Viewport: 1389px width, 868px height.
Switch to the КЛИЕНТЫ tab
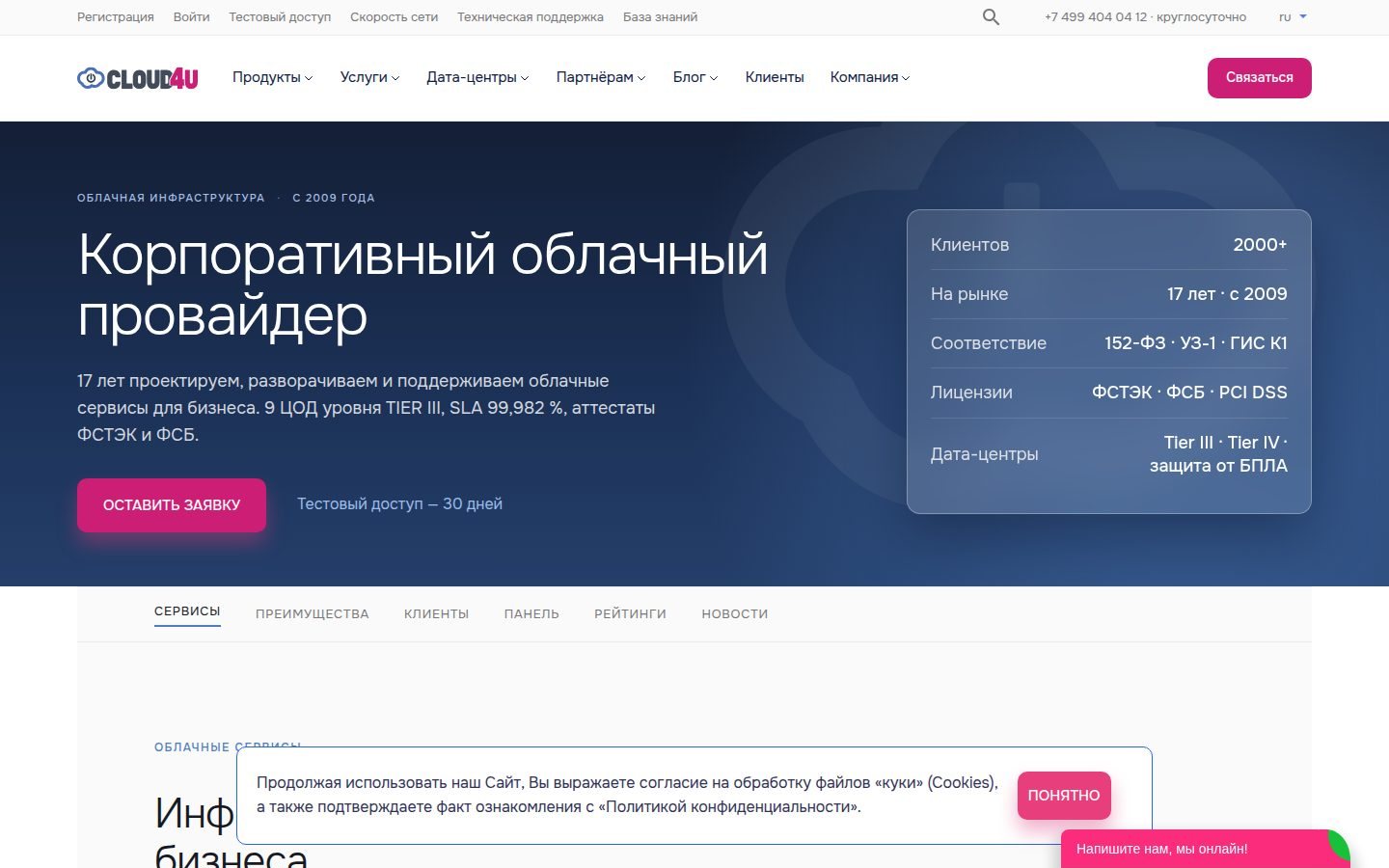click(436, 614)
